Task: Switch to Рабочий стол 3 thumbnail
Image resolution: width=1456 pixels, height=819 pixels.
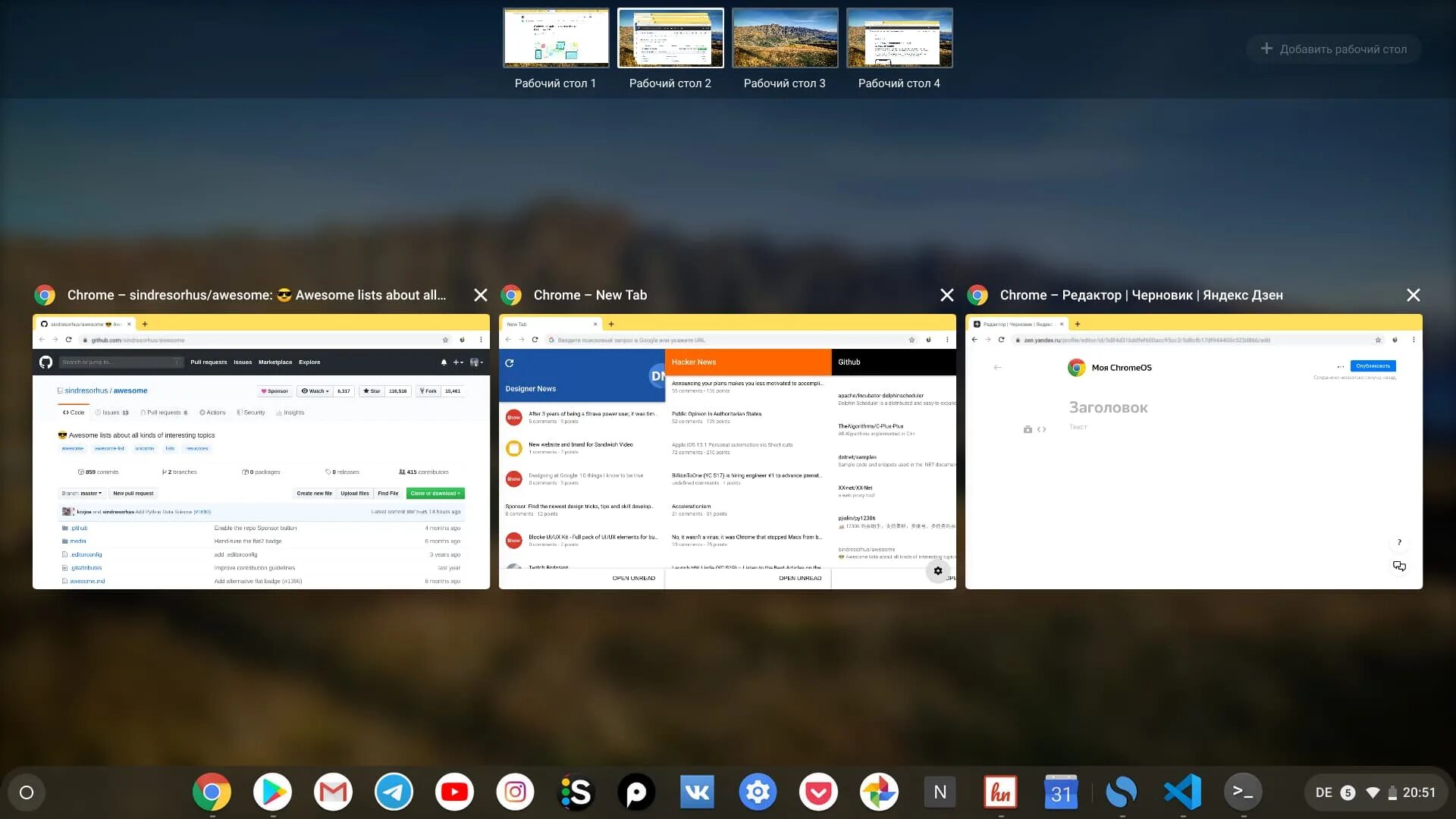Action: pyautogui.click(x=785, y=38)
